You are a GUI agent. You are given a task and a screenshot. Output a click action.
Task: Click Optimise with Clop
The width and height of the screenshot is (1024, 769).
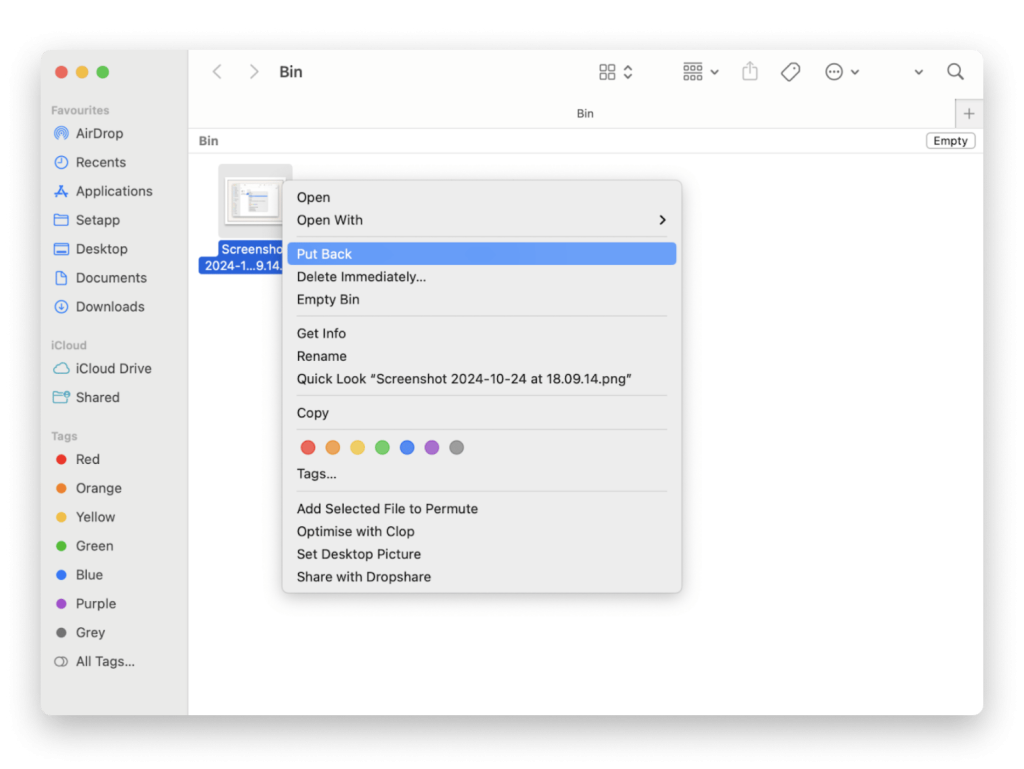355,531
